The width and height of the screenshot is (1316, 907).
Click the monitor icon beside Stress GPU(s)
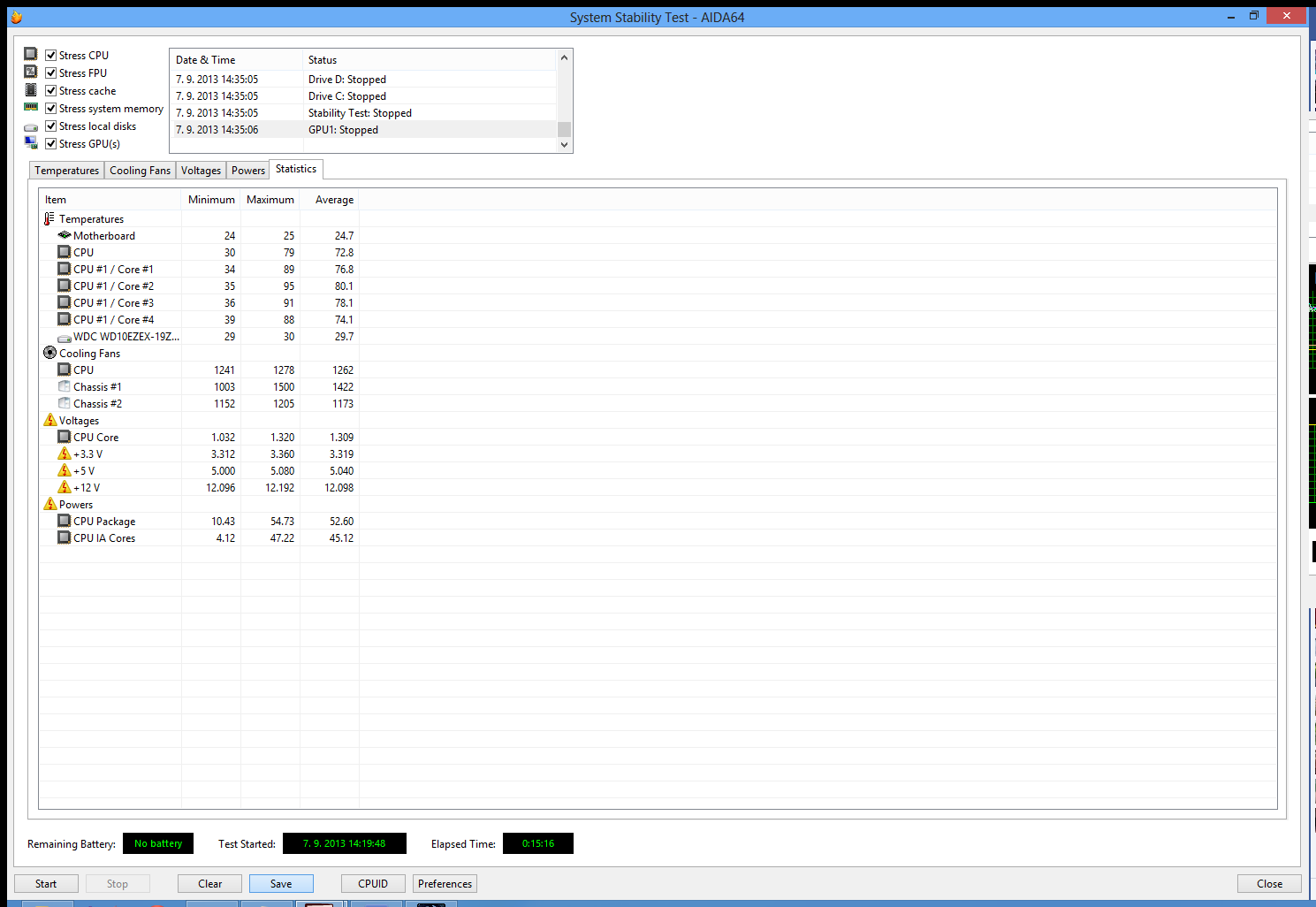31,143
